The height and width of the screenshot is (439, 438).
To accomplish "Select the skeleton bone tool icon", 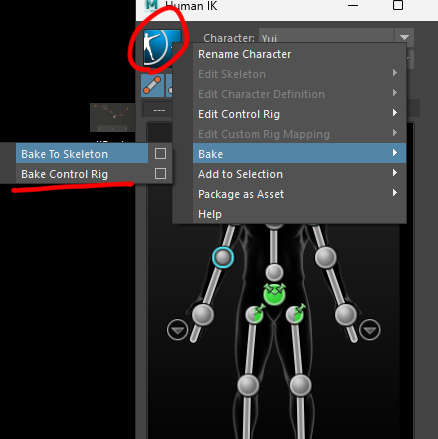I will click(152, 85).
